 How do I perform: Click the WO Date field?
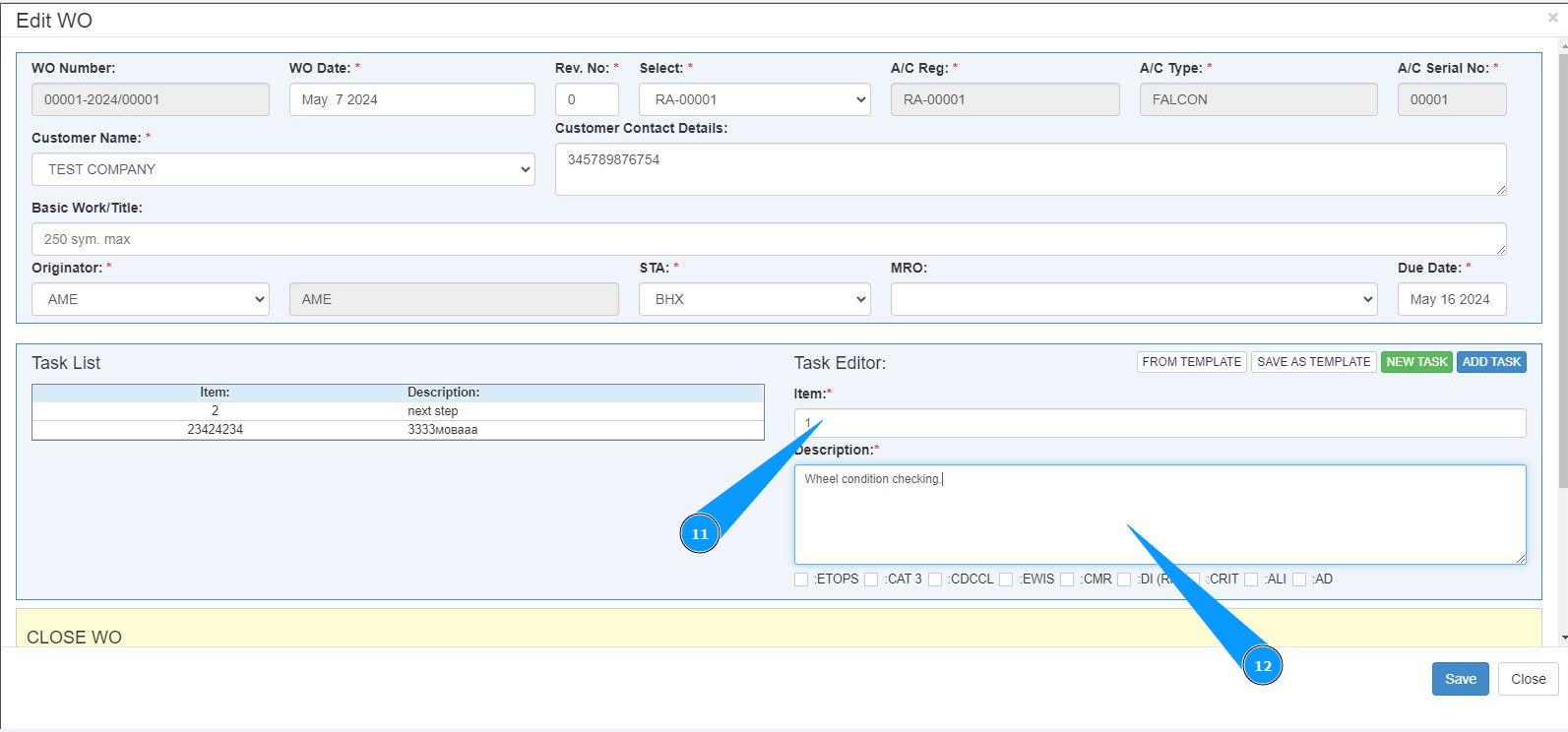(411, 99)
